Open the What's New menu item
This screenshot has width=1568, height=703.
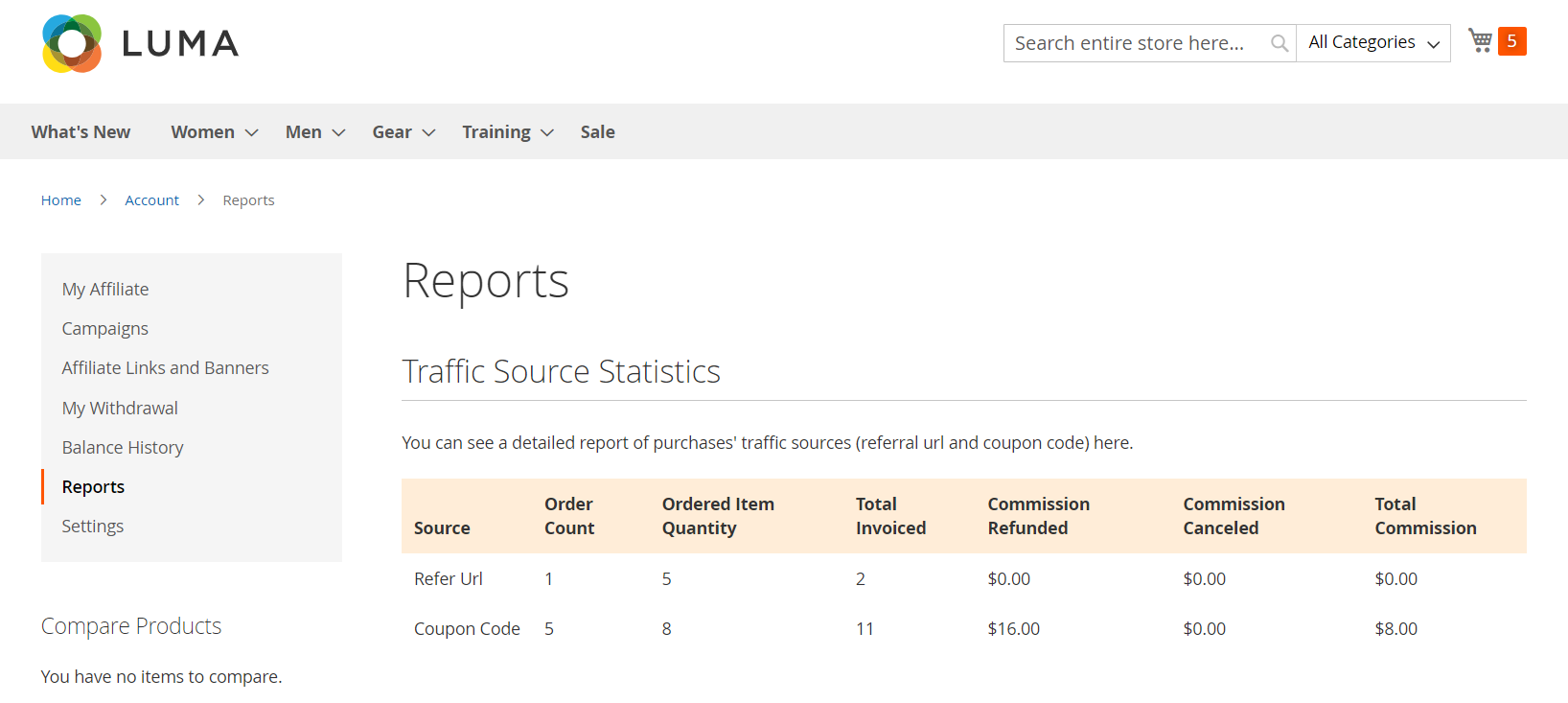click(81, 132)
